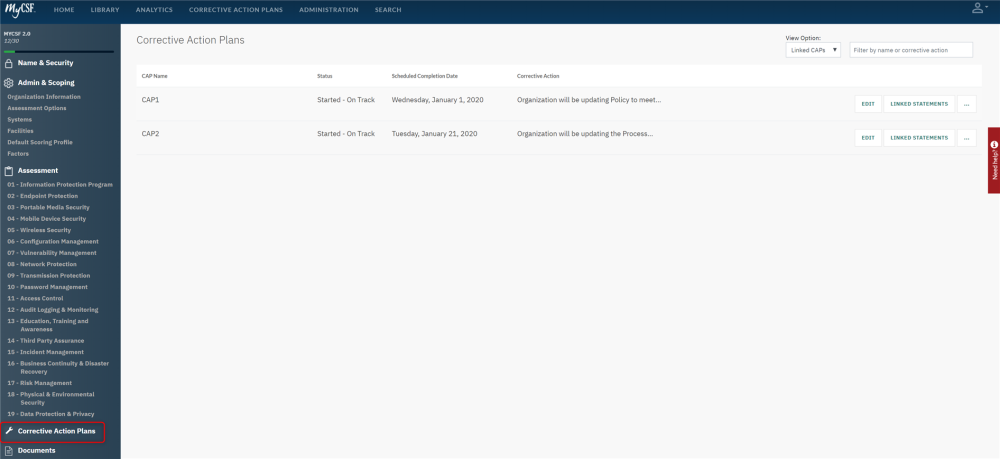This screenshot has width=1000, height=459.
Task: Open Facilities in sidebar
Action: [20, 131]
